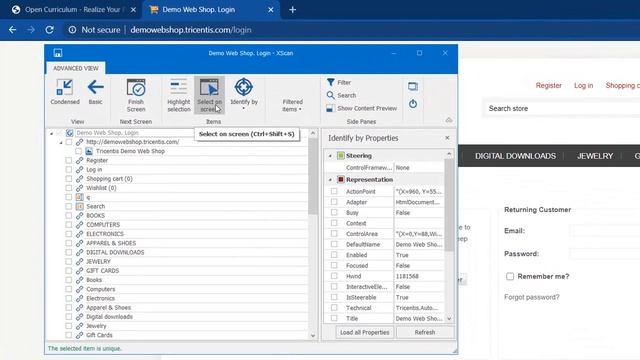Select the Tricentis Demo Web Shop image item
640x360 pixels.
[x=130, y=151]
